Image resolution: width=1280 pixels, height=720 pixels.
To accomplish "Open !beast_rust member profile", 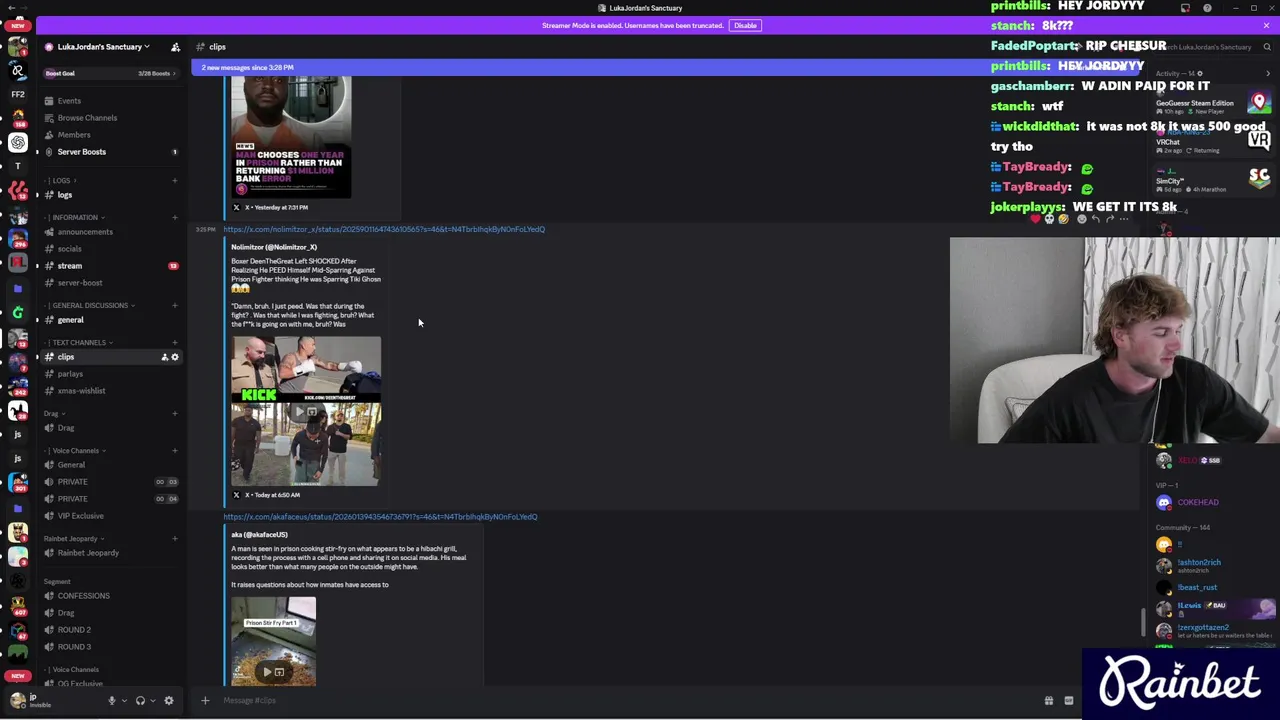I will 1198,588.
